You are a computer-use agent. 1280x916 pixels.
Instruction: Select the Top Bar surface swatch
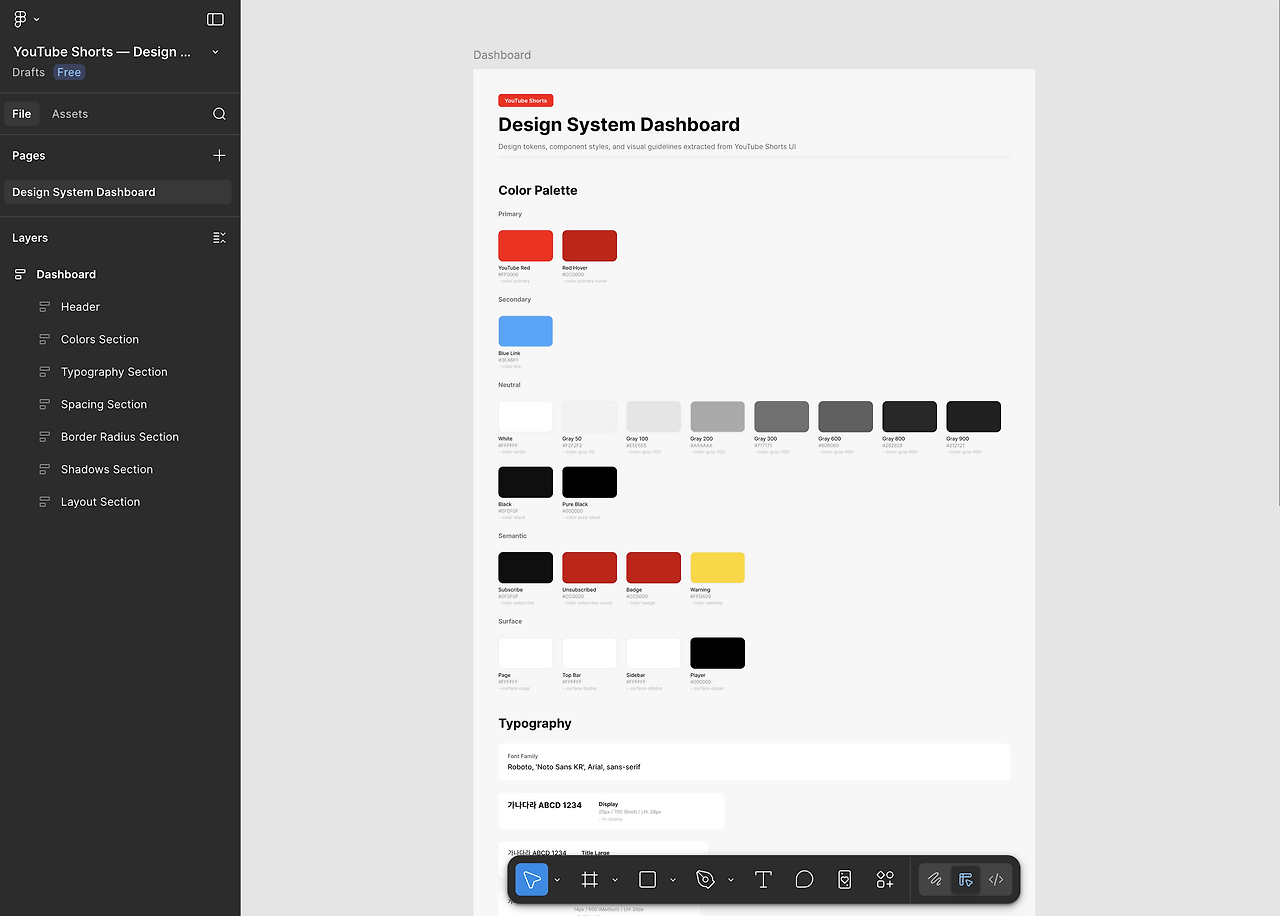(x=590, y=653)
